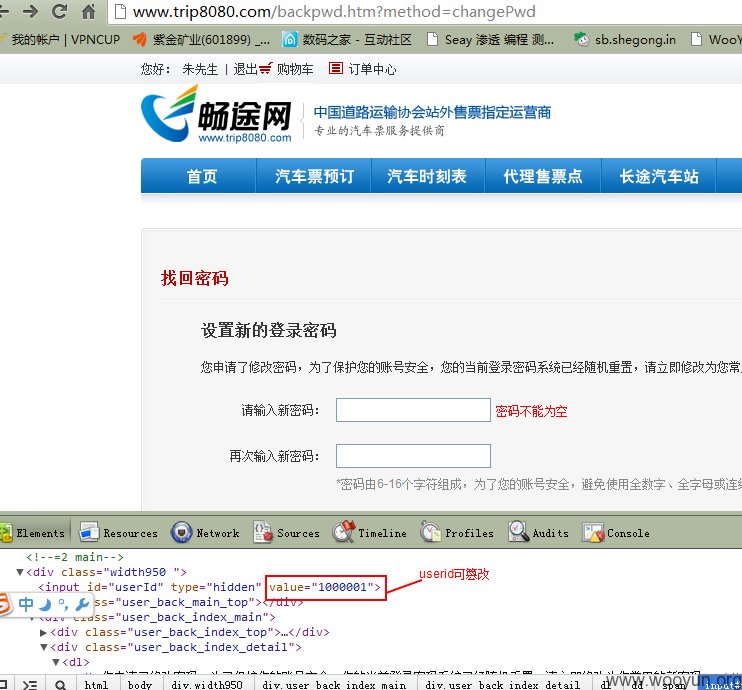Click the browser forward arrow
Image resolution: width=742 pixels, height=690 pixels.
coord(30,11)
